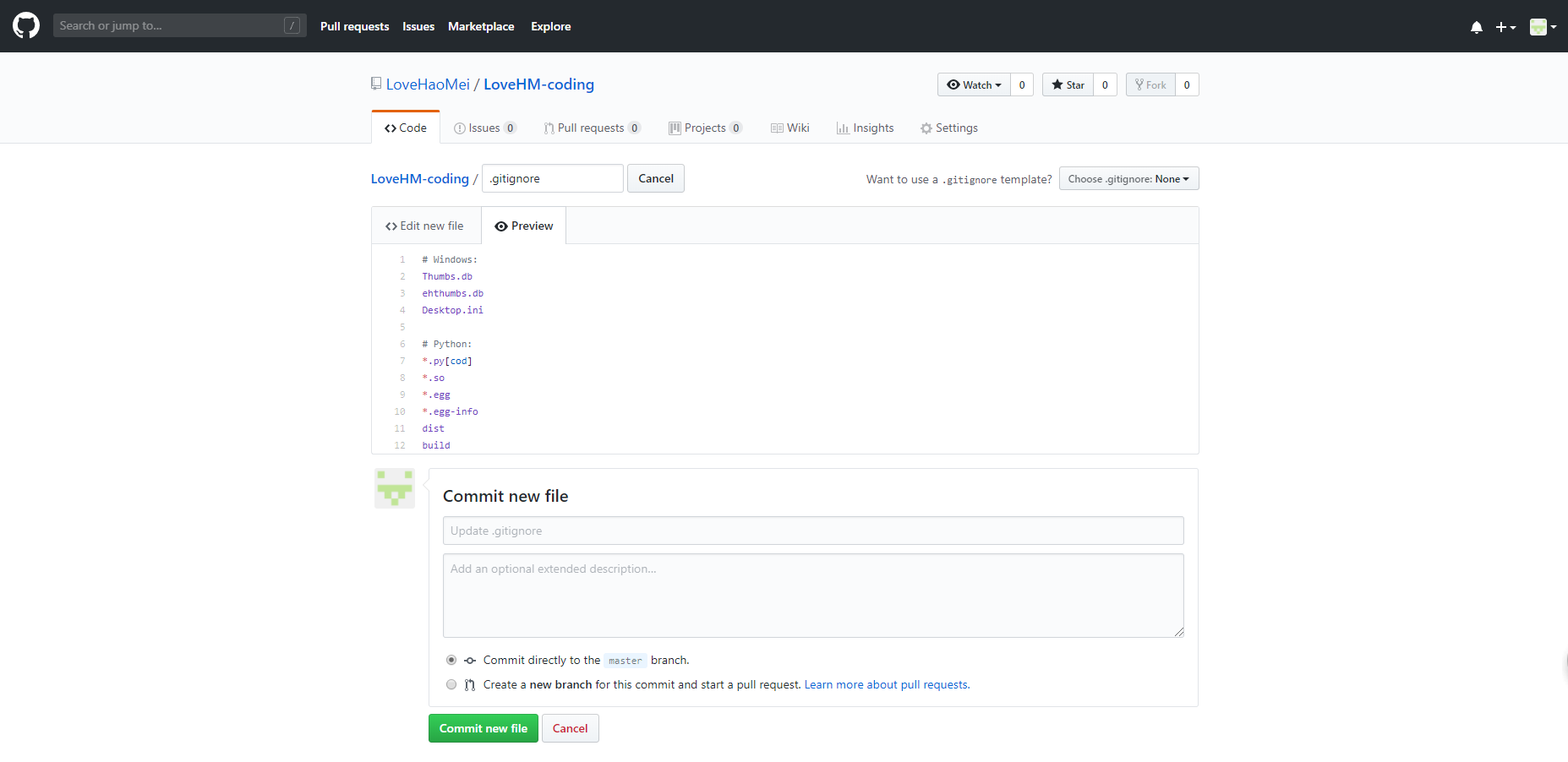Open the user avatar menu
Screen dimensions: 1568x762
[x=1543, y=27]
